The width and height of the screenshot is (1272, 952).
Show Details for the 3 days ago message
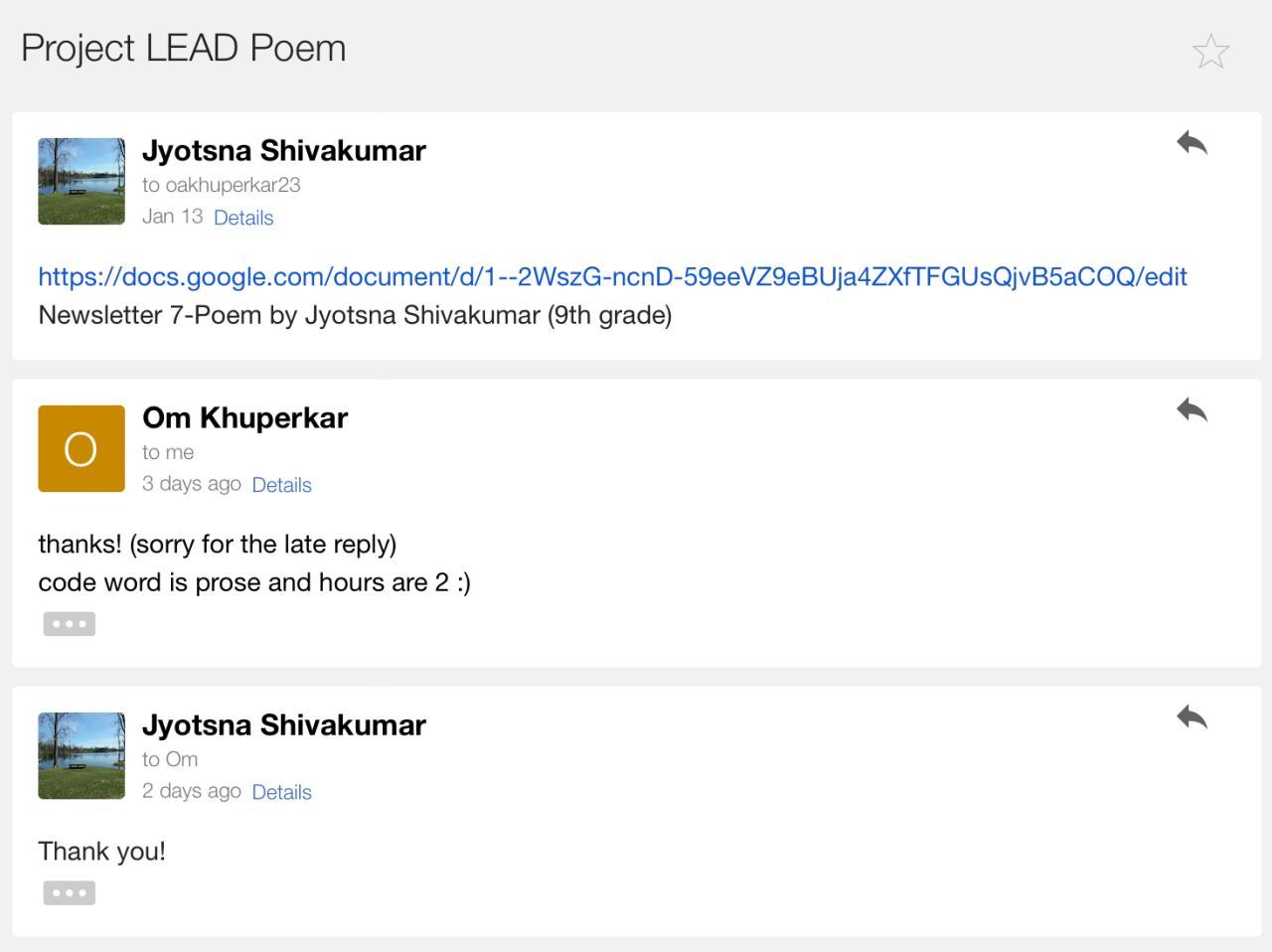tap(281, 485)
